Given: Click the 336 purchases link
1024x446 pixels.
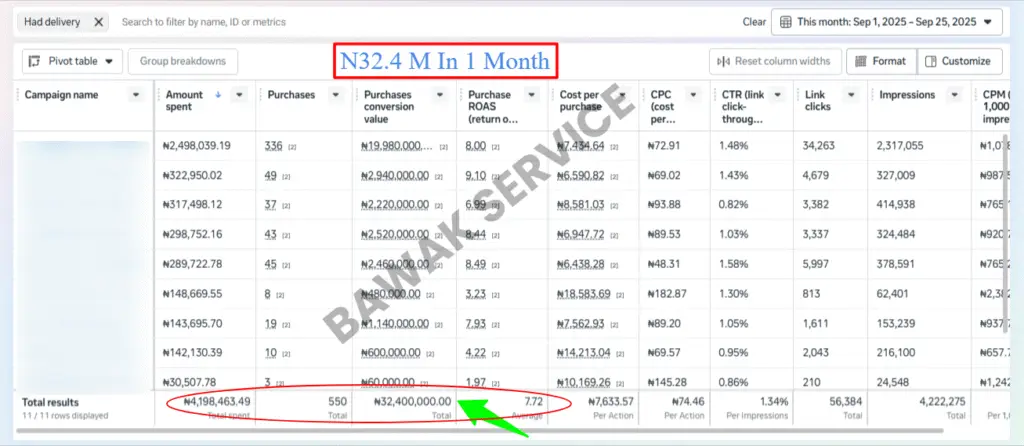Looking at the screenshot, I should coord(273,146).
